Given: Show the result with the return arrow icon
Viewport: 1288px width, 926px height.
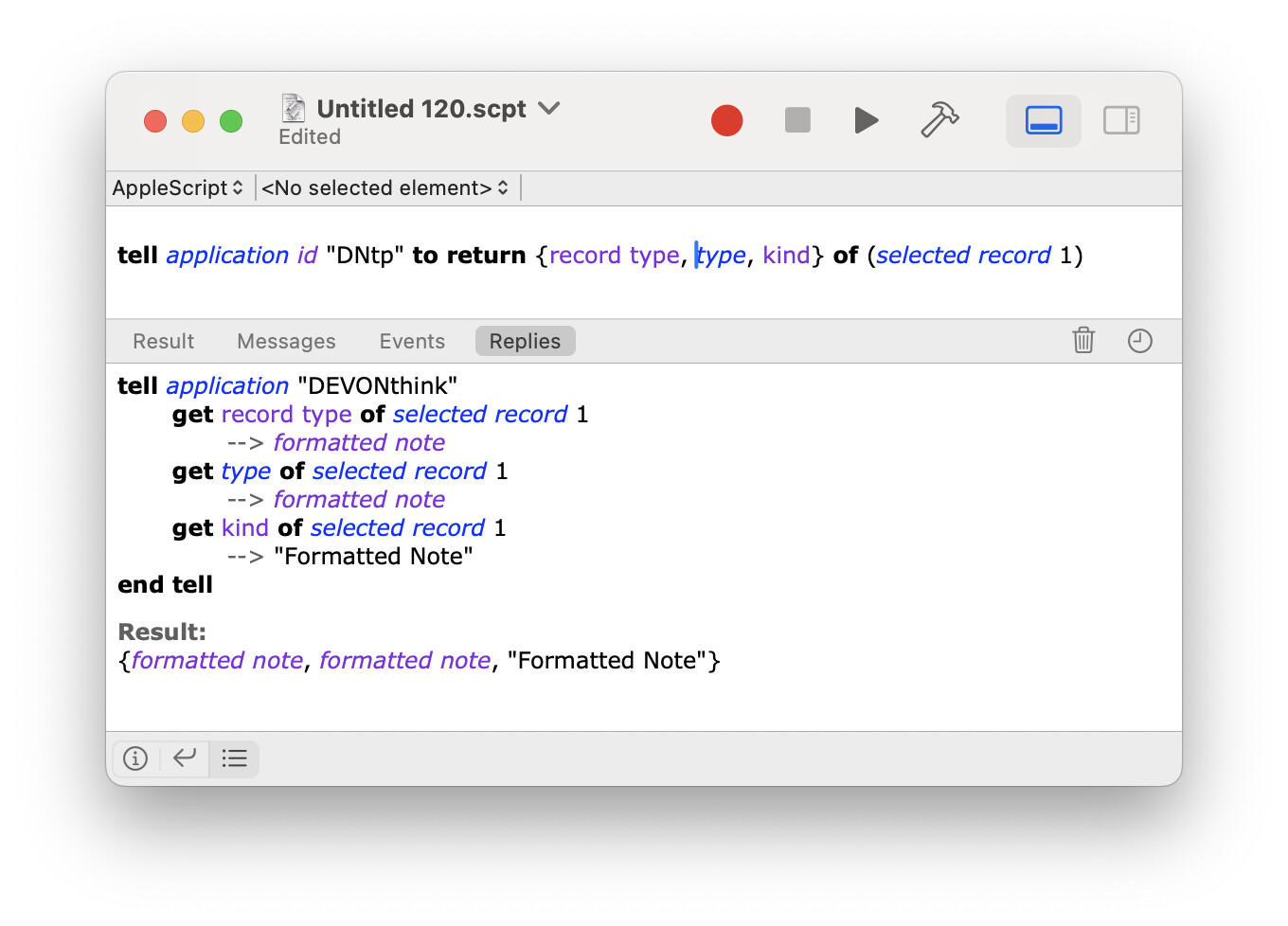Looking at the screenshot, I should pos(185,757).
